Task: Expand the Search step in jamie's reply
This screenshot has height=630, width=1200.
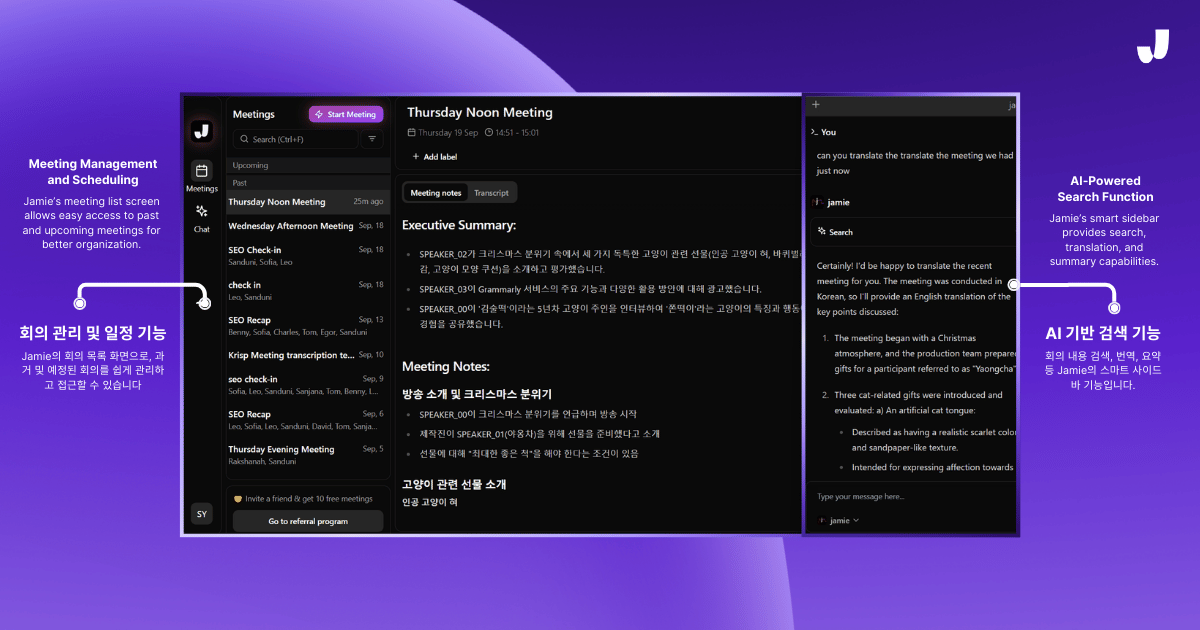Action: [x=910, y=232]
